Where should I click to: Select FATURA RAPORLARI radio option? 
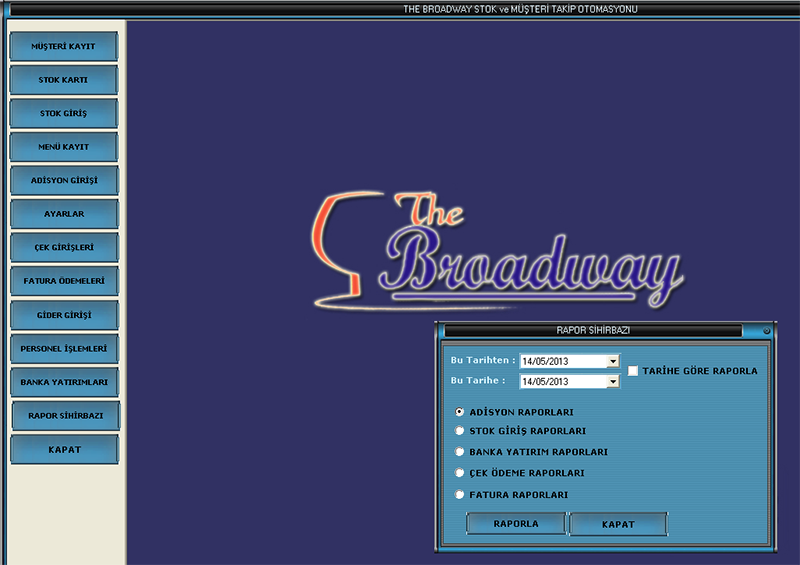click(460, 495)
